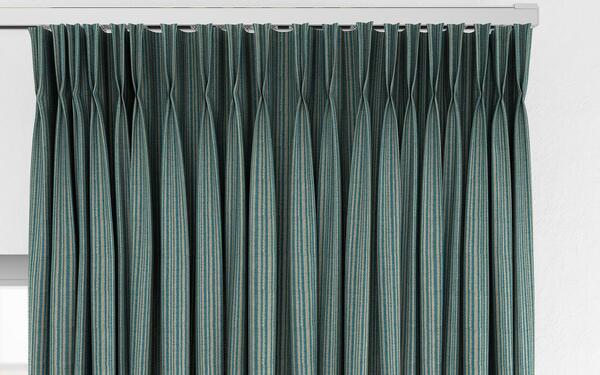Click the white curtain track rail

269,16
